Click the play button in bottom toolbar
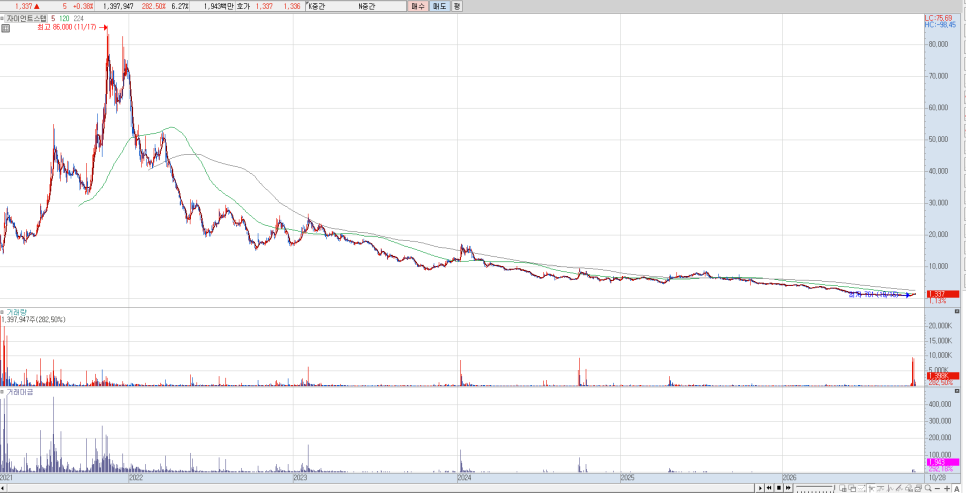966x493 pixels. pyautogui.click(x=760, y=487)
